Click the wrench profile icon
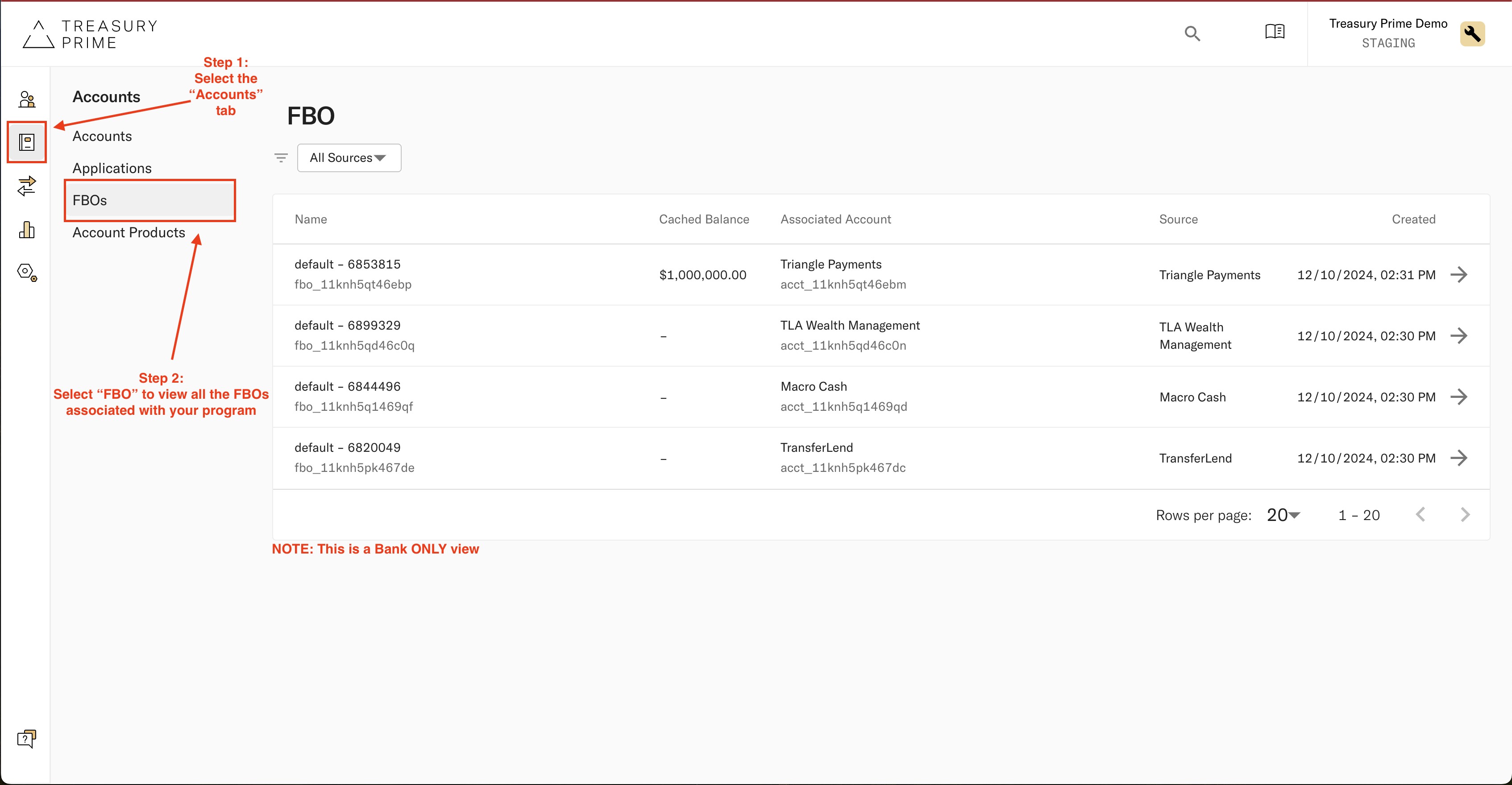 pos(1472,33)
